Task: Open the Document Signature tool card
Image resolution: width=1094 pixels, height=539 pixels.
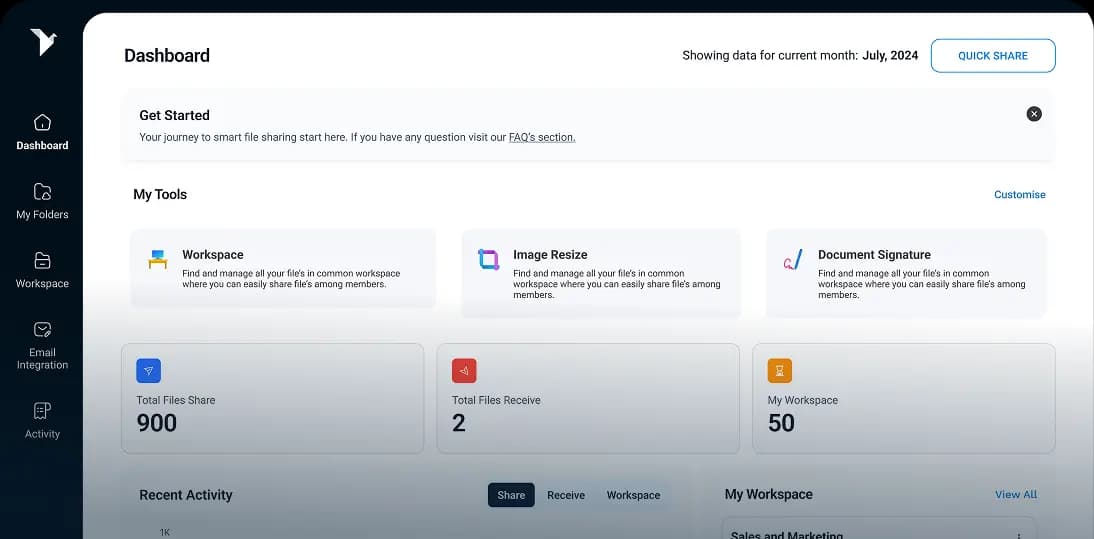Action: click(x=906, y=273)
